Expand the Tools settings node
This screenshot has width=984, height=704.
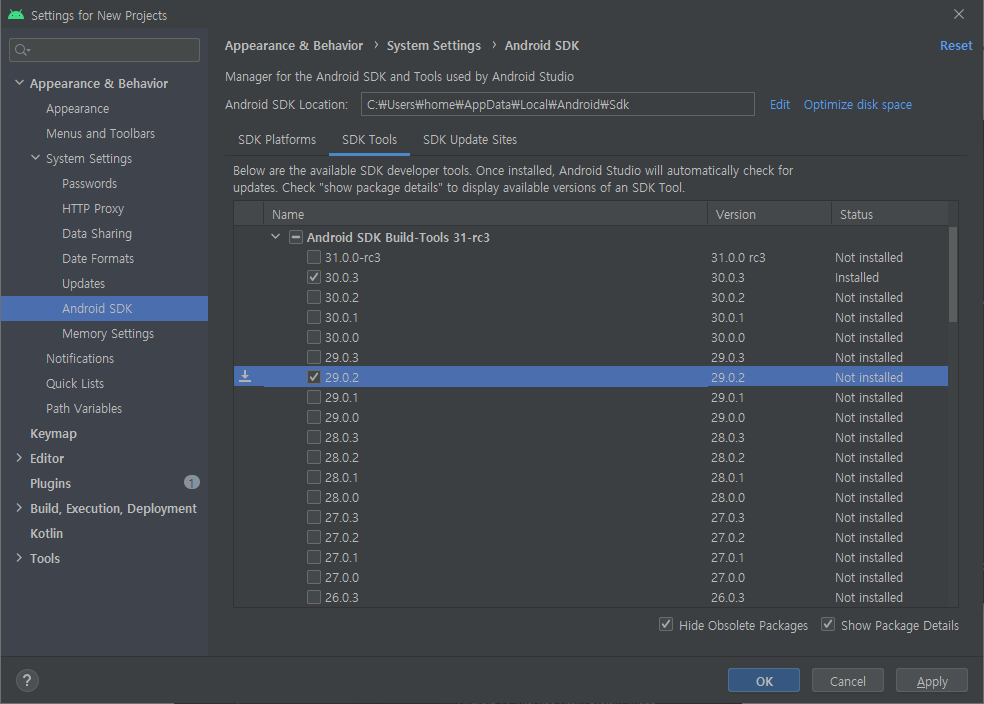(x=19, y=557)
